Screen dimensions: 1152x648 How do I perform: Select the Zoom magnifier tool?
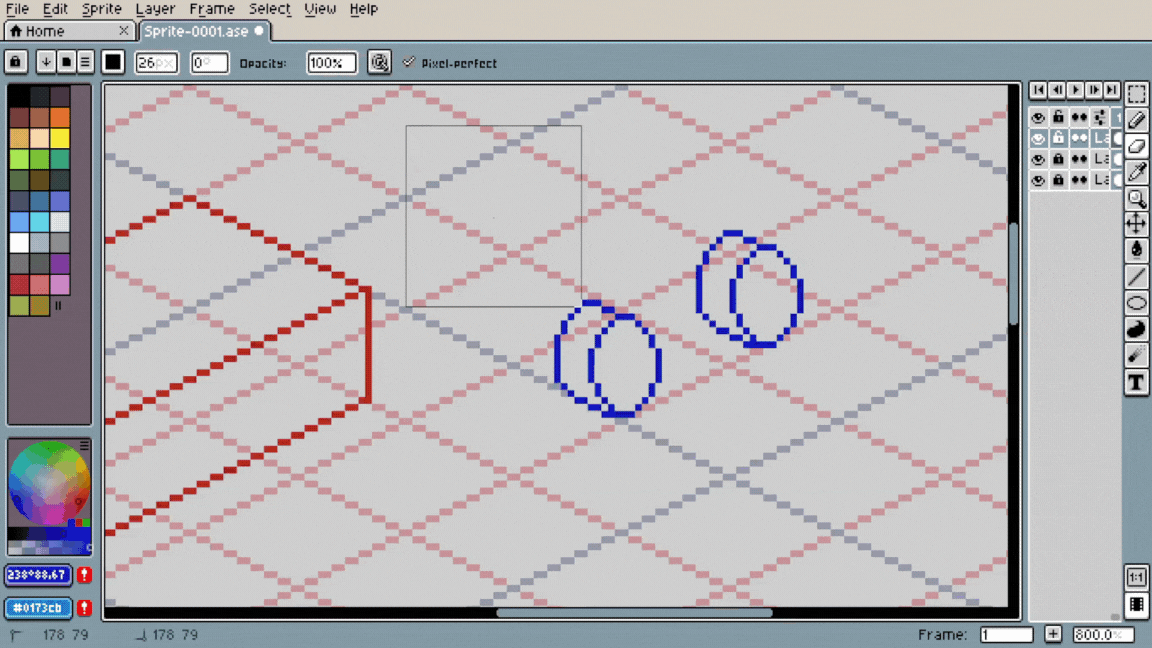(x=1137, y=198)
